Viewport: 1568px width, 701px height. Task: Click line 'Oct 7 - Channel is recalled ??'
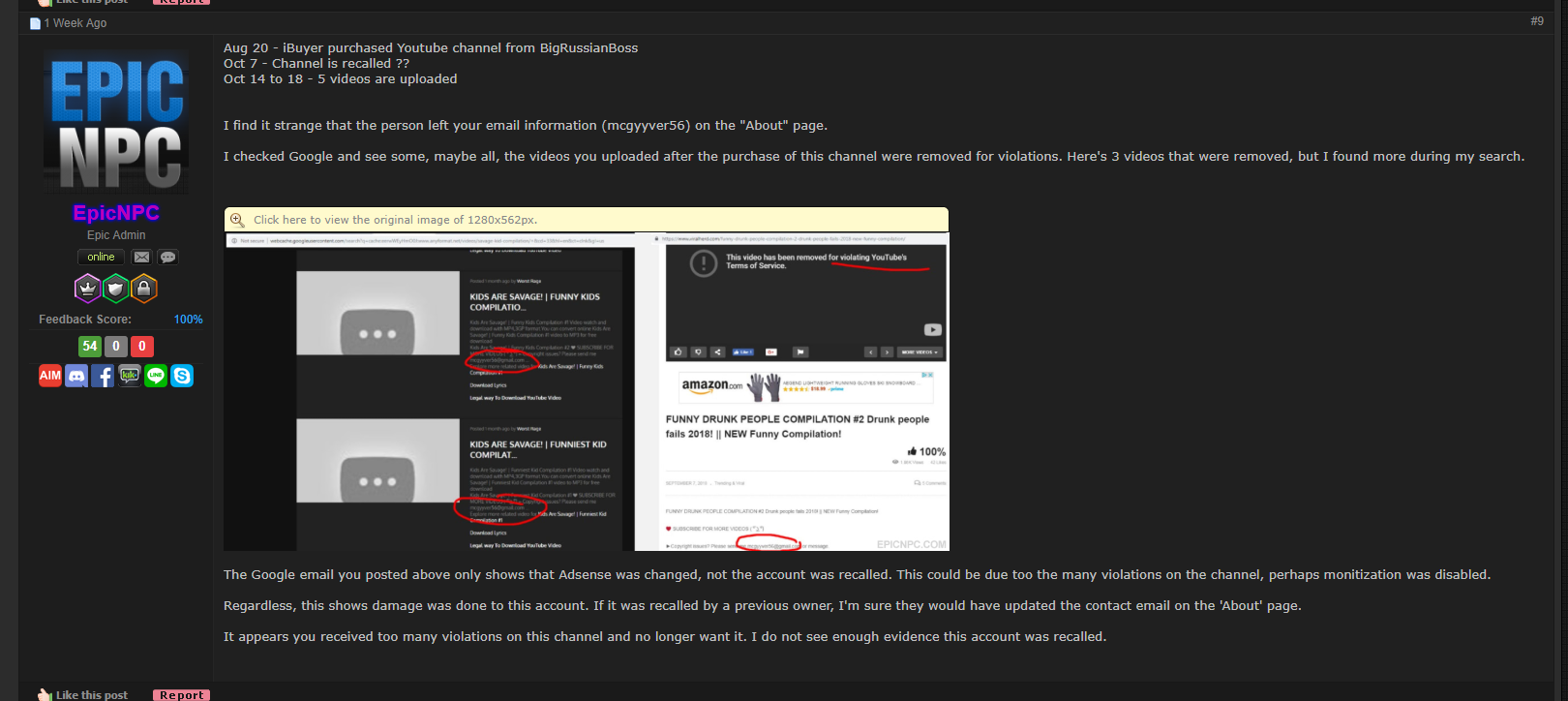pos(317,63)
